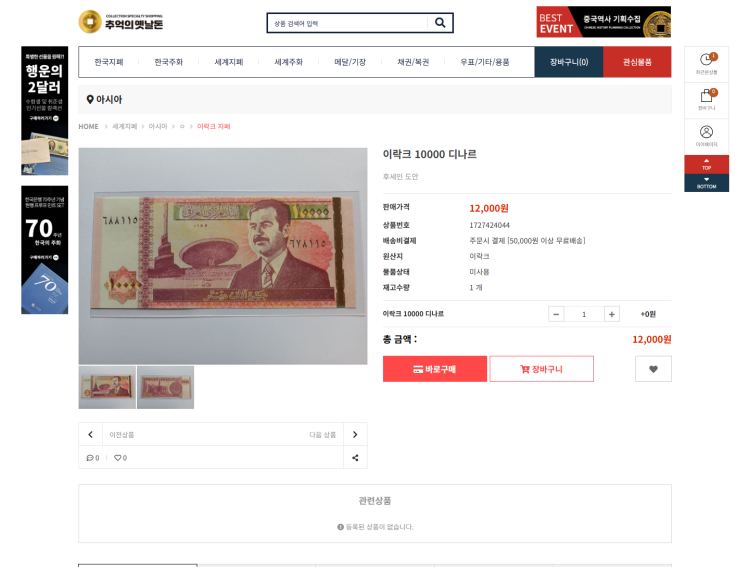
Task: Decrease quantity with the minus button
Action: (x=556, y=314)
